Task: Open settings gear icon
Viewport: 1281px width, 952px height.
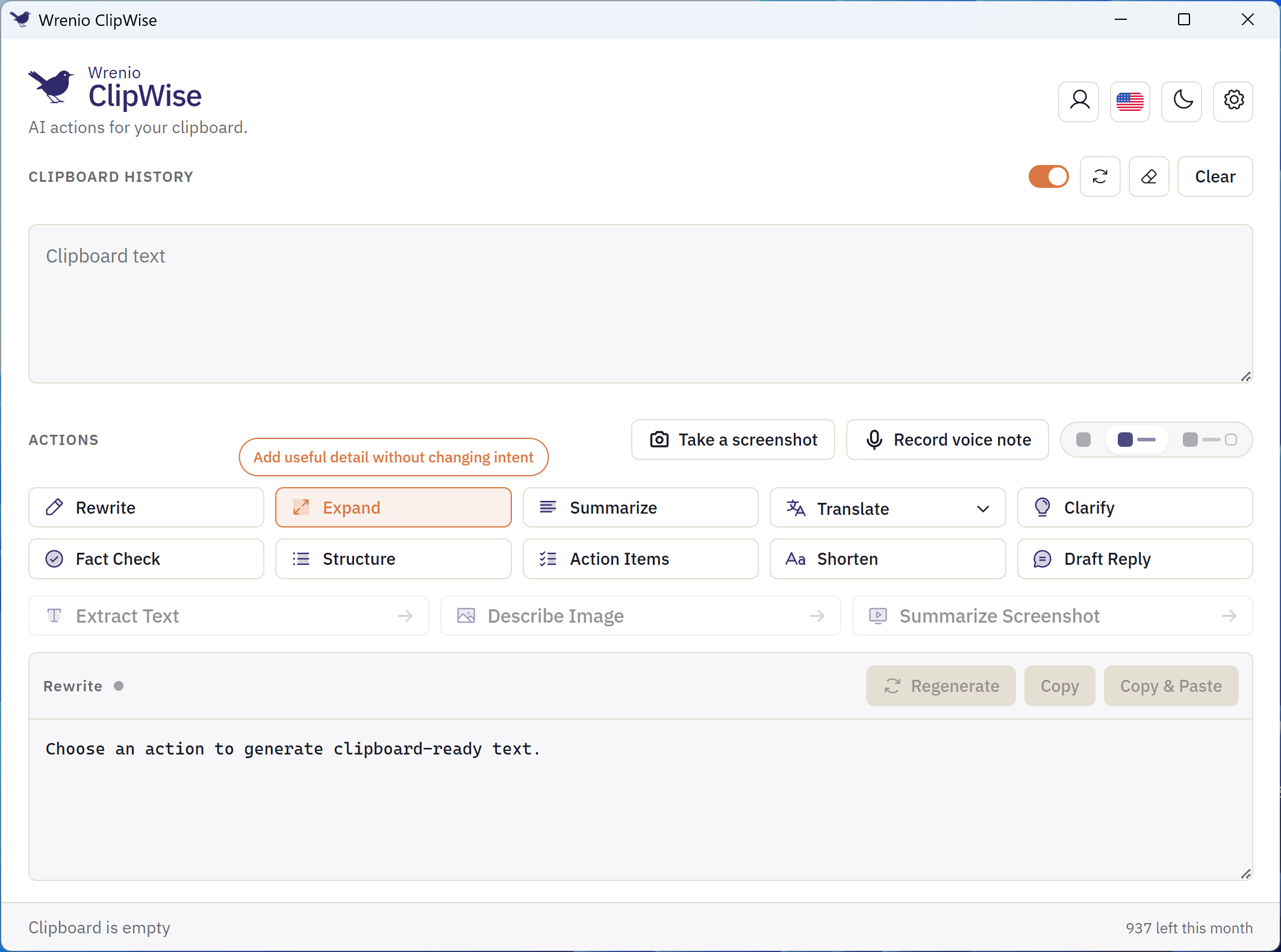Action: point(1233,101)
